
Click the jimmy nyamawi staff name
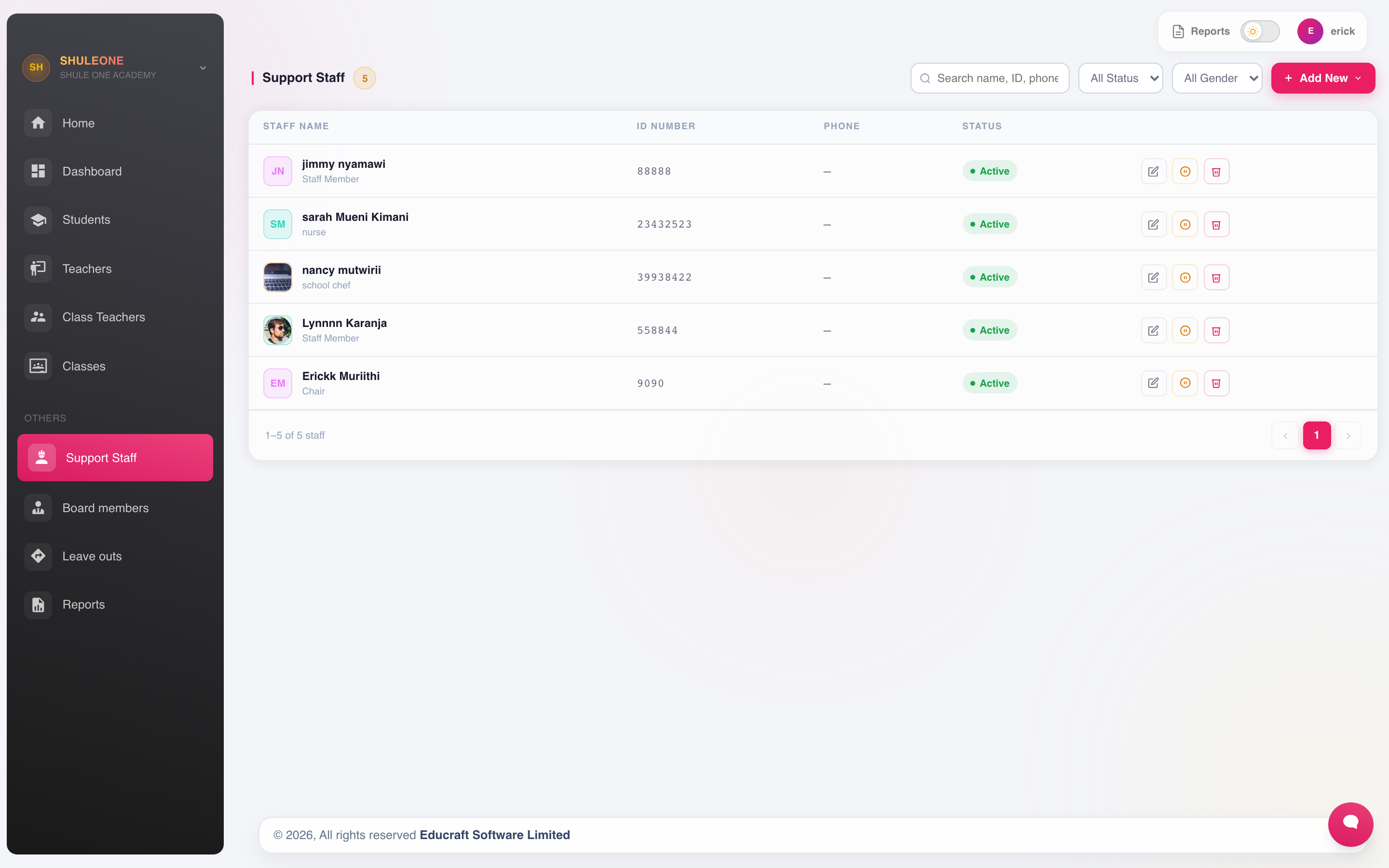[344, 164]
